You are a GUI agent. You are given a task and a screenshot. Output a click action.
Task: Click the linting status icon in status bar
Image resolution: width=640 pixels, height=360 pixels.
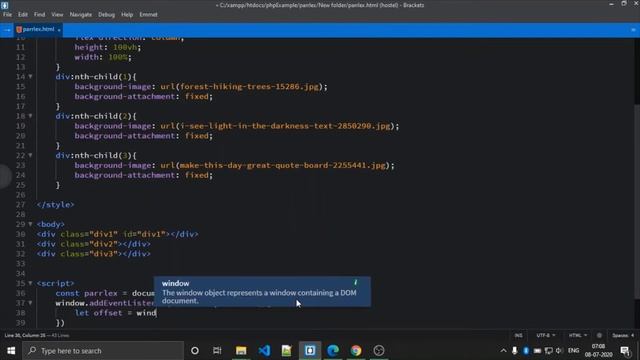click(x=599, y=335)
